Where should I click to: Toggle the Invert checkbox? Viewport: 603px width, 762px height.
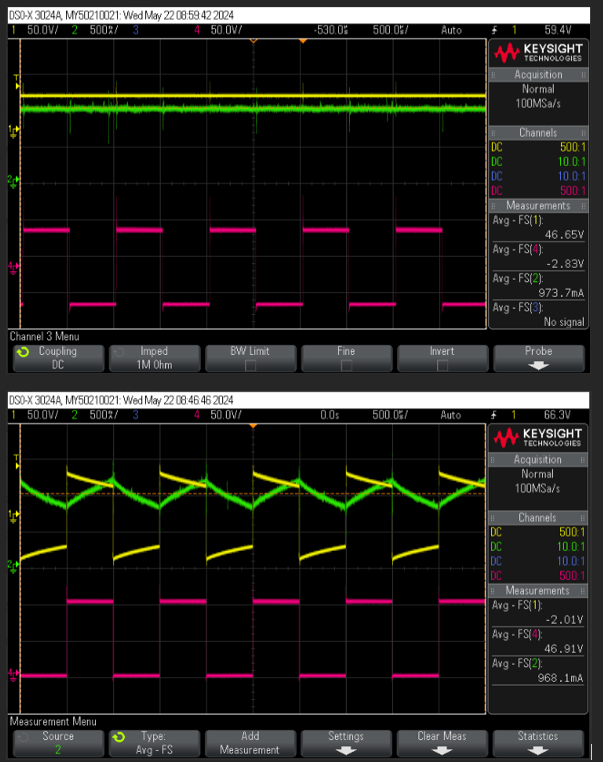coord(442,365)
